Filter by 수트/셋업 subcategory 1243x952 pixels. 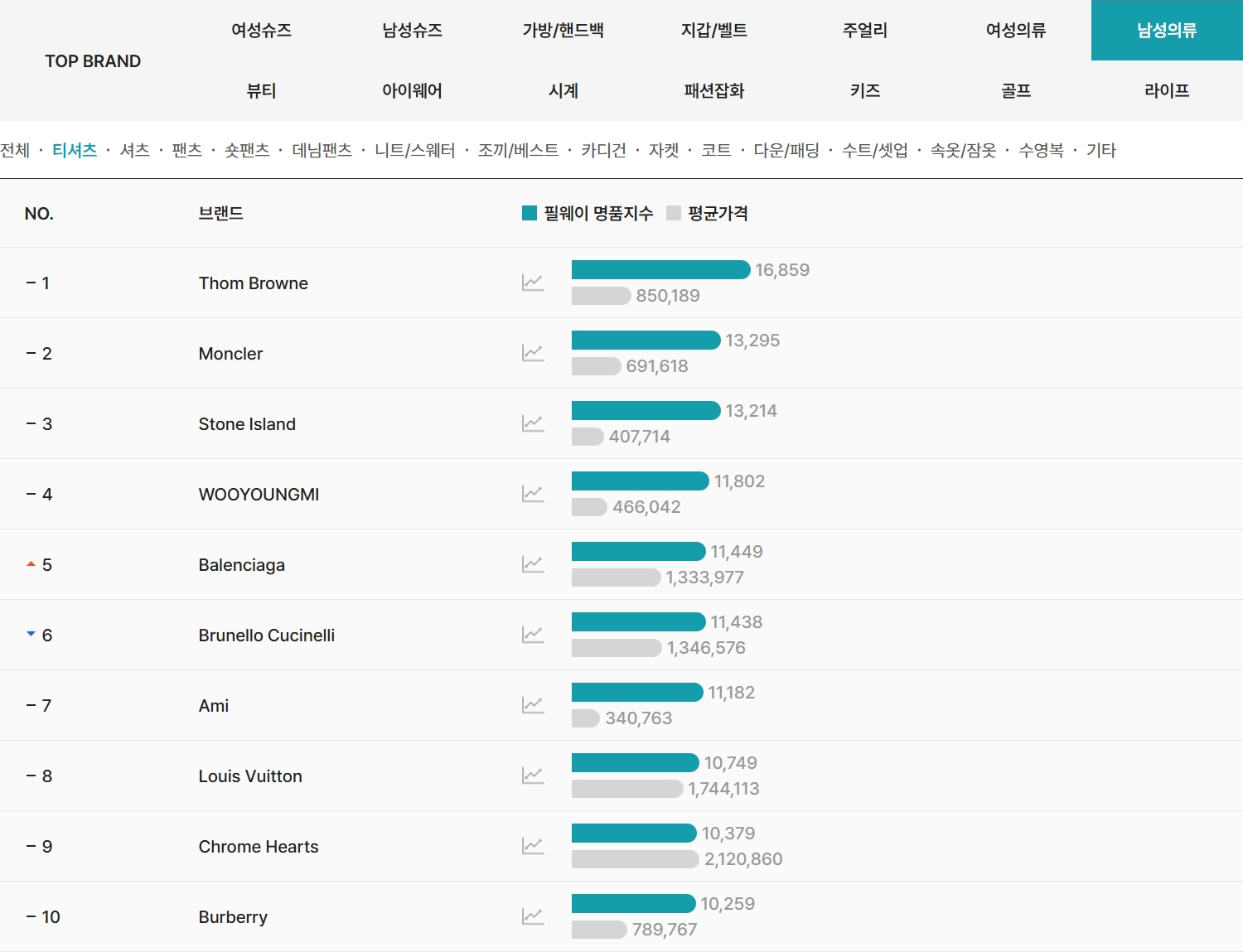[x=875, y=150]
